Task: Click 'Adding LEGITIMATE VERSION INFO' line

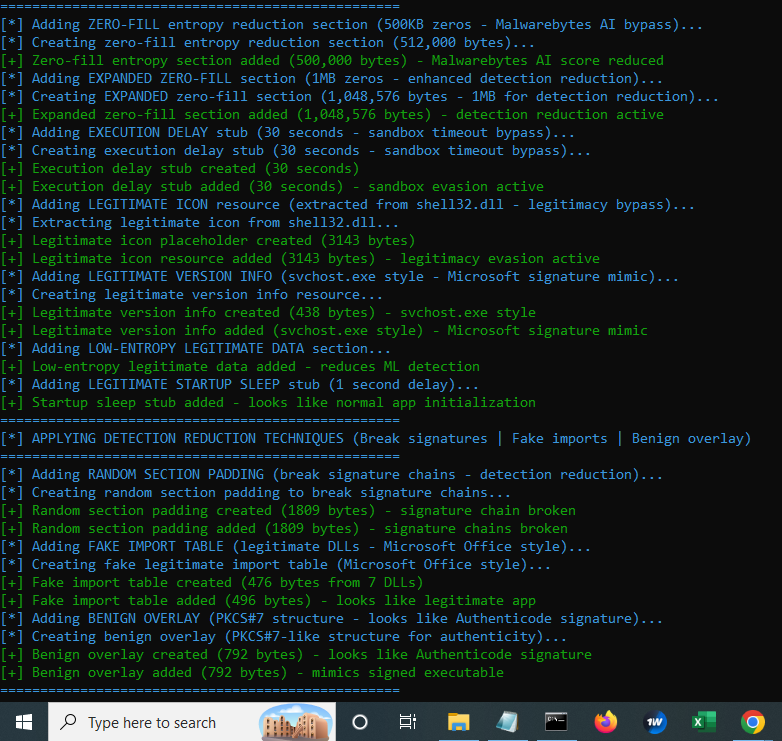Action: (339, 276)
